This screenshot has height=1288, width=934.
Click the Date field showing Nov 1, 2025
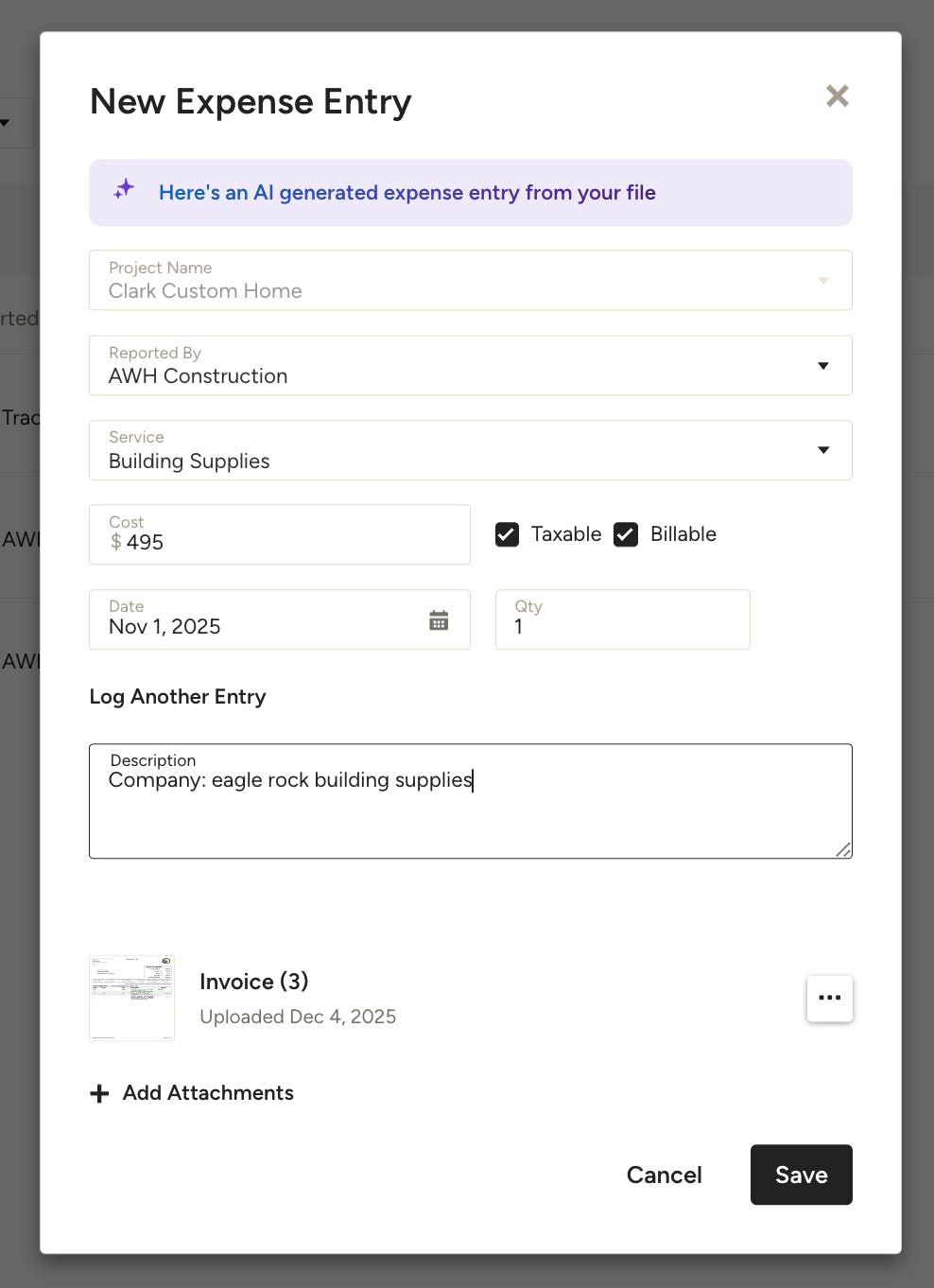[x=255, y=626]
